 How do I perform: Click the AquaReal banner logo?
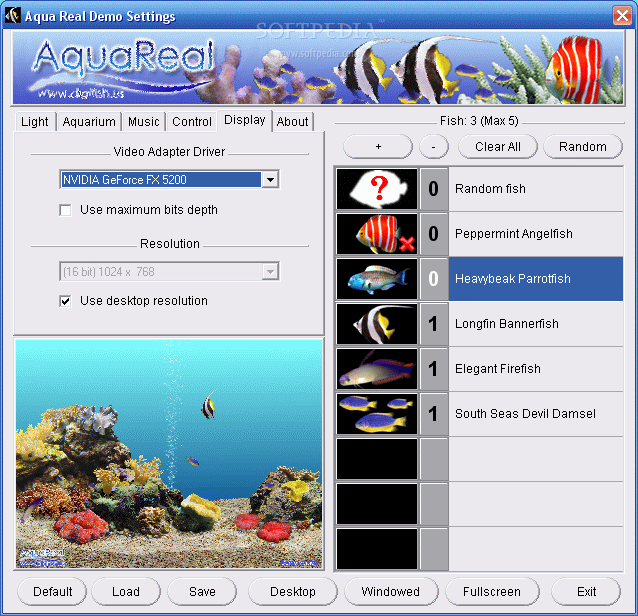(x=125, y=58)
